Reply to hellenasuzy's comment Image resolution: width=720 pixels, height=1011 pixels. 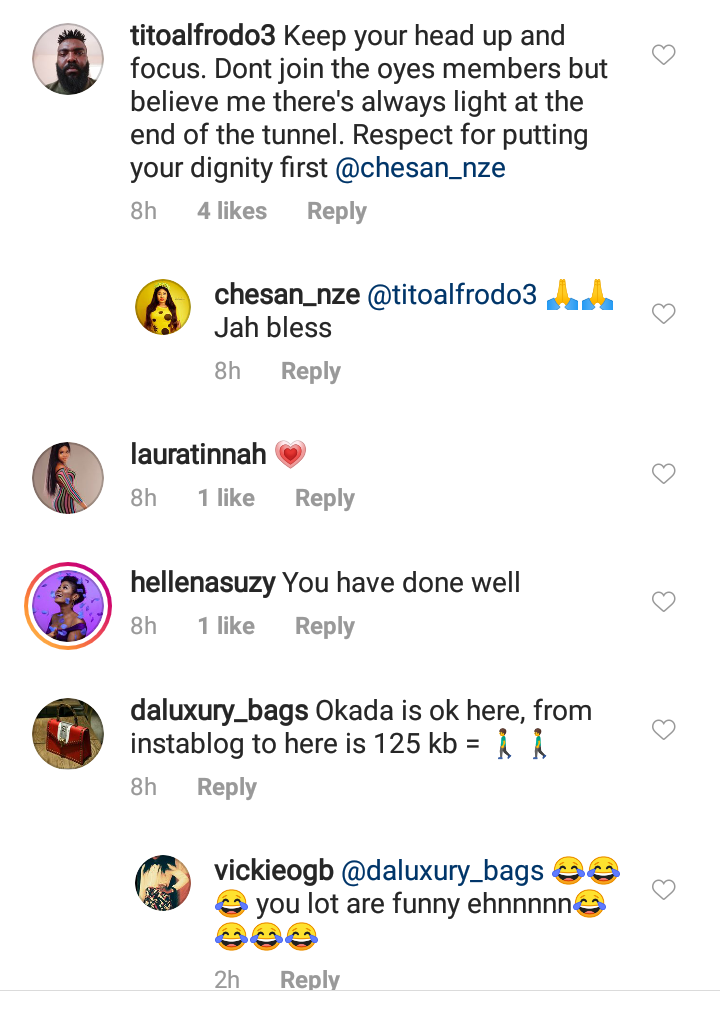tap(324, 626)
